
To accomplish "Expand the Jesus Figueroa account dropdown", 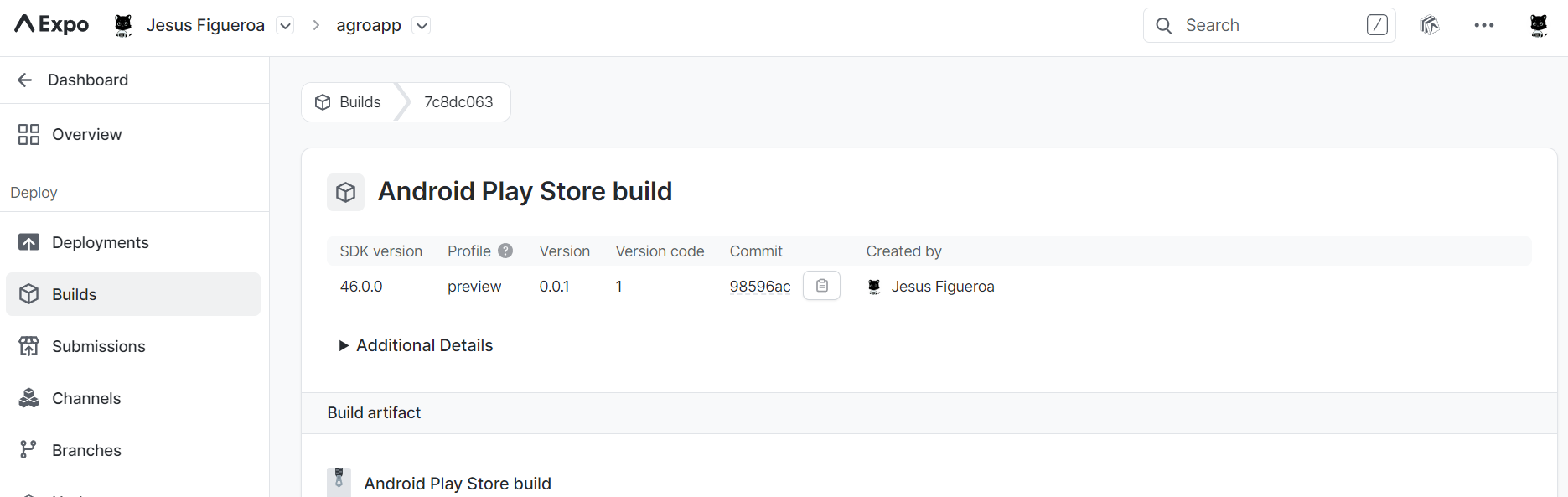I will pos(285,26).
